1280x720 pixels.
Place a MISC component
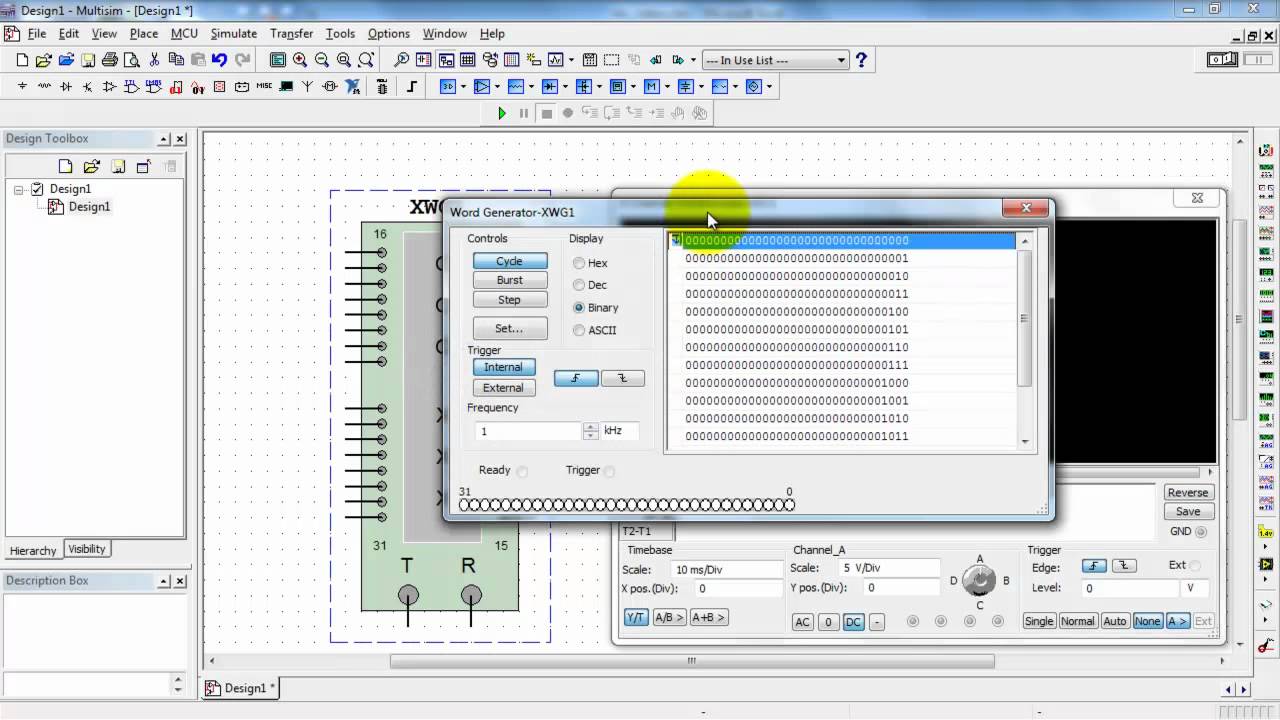[264, 87]
